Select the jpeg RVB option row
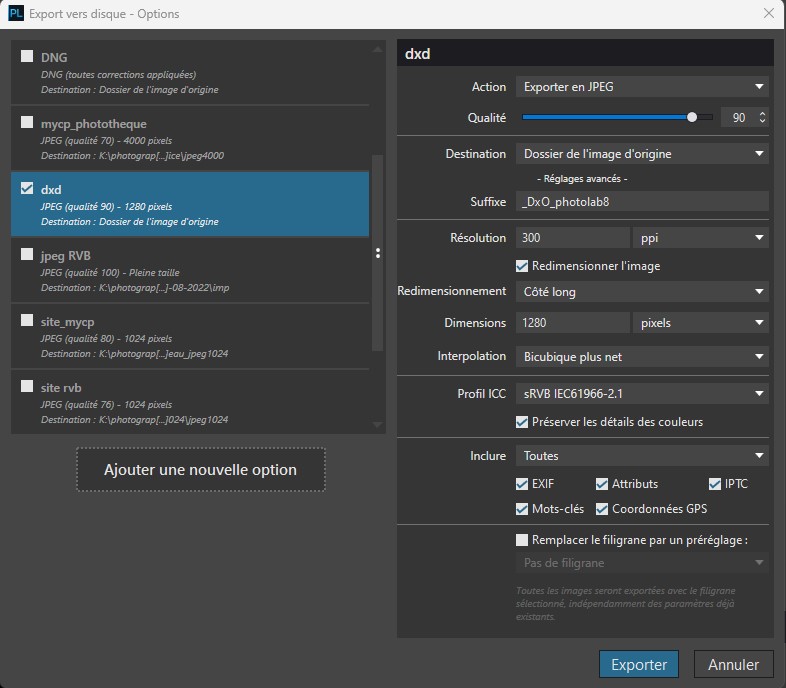Viewport: 786px width, 688px height. click(190, 271)
